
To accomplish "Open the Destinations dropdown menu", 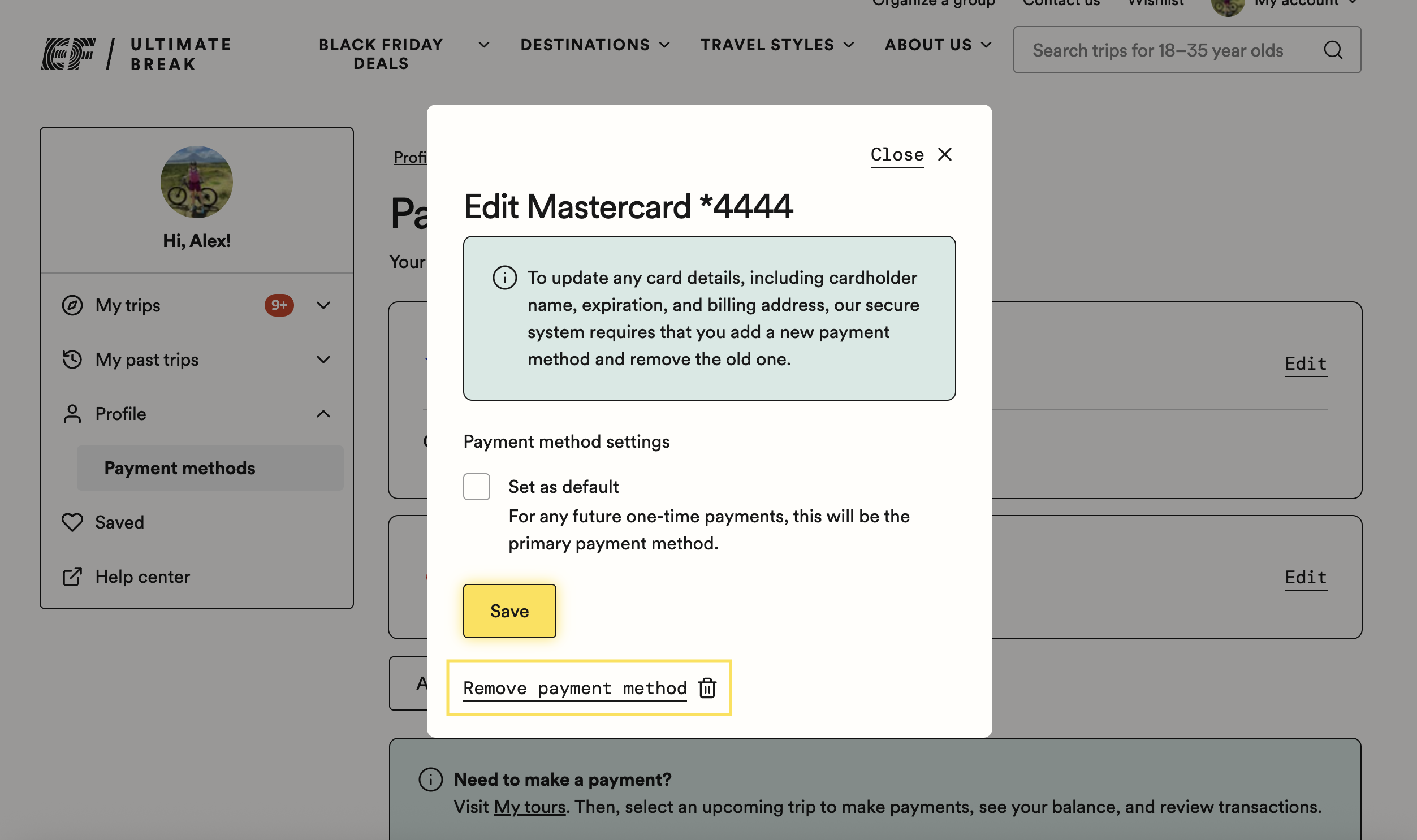I will (595, 45).
